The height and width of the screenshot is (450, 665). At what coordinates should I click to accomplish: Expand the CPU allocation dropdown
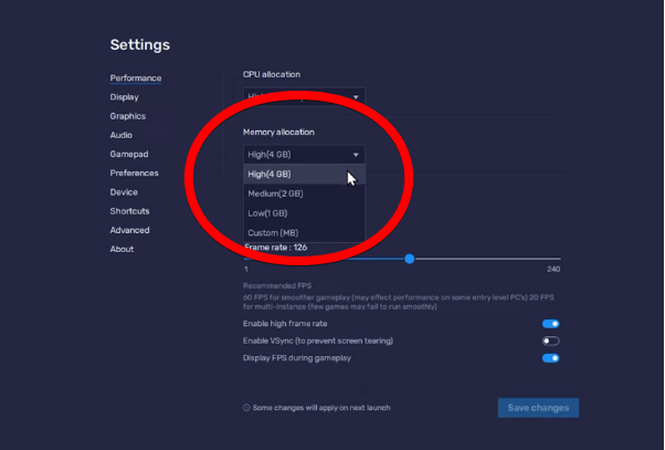pos(304,97)
